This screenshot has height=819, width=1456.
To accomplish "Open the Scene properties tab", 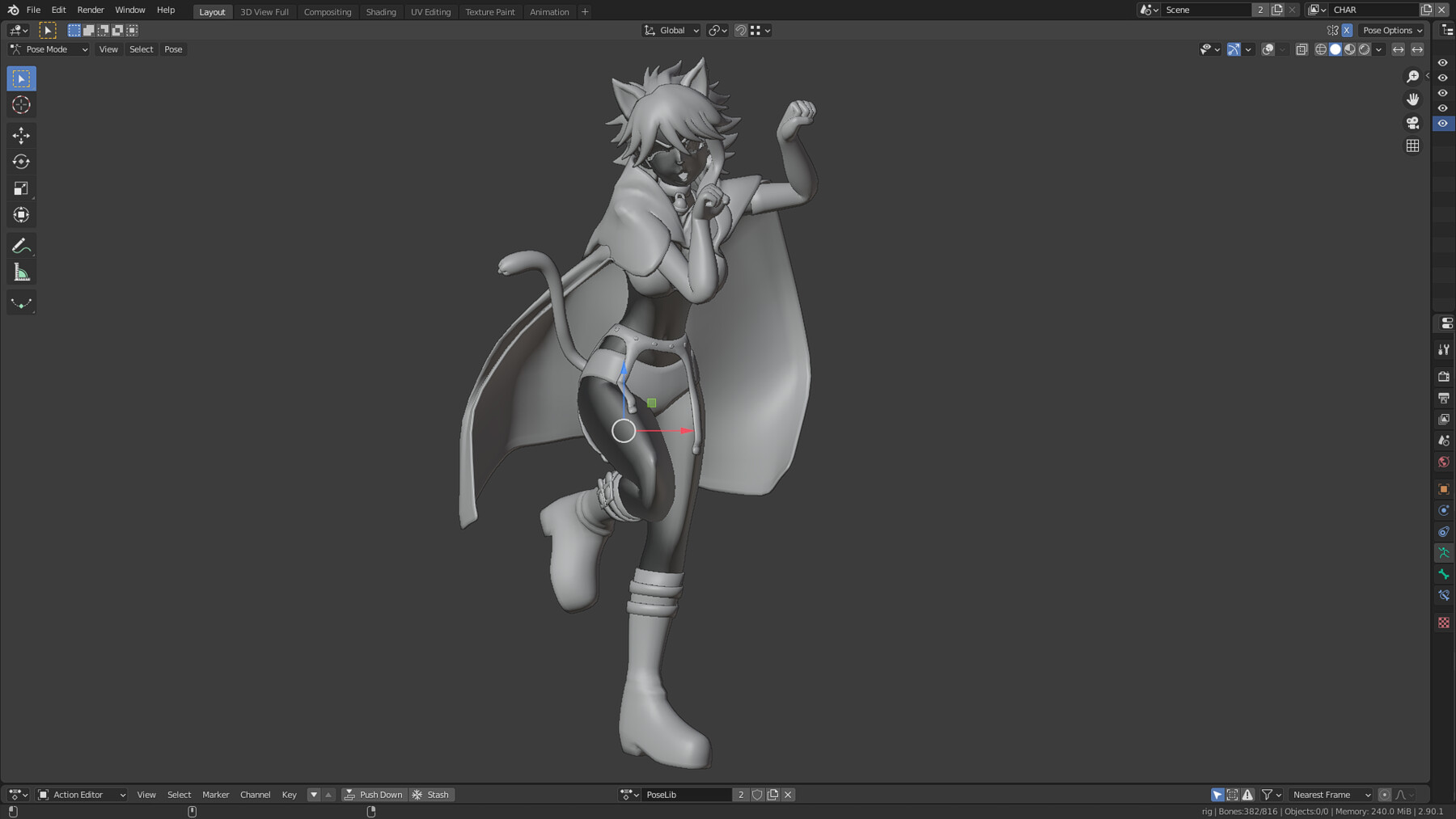I will (1444, 441).
